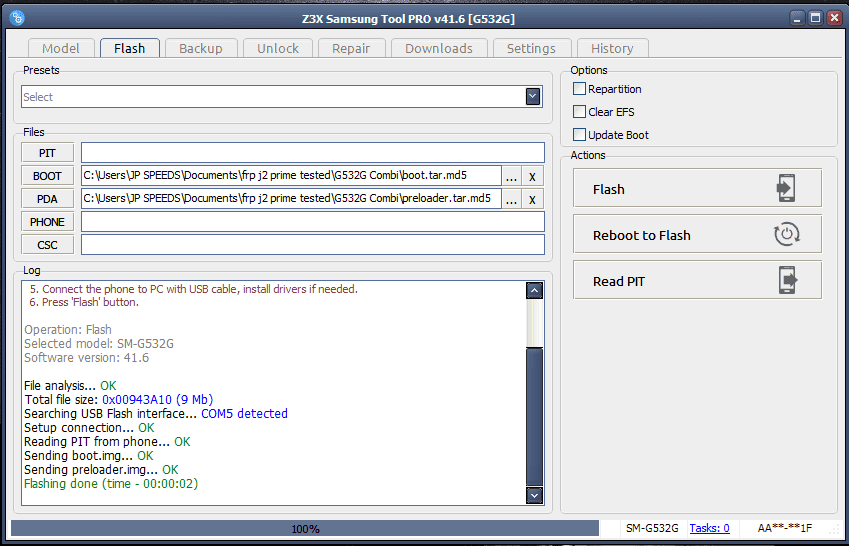View the History tab
849x546 pixels.
click(612, 48)
